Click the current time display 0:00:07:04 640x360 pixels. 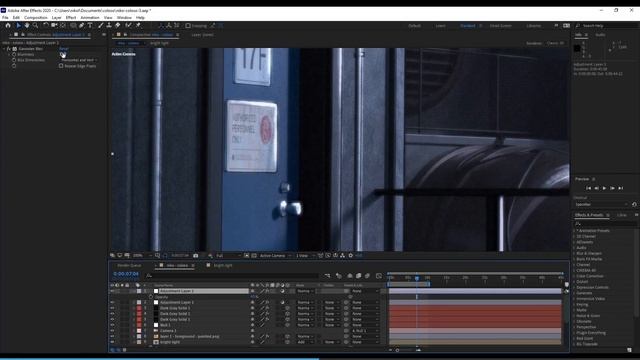126,274
